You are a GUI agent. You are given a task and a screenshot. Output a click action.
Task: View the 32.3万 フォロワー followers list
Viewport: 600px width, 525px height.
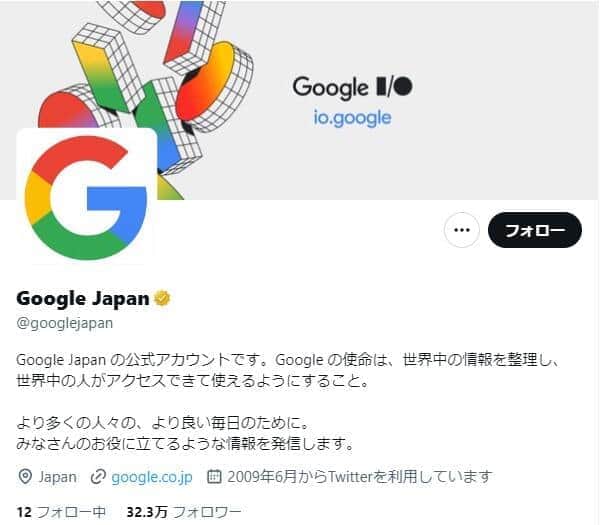click(x=184, y=512)
